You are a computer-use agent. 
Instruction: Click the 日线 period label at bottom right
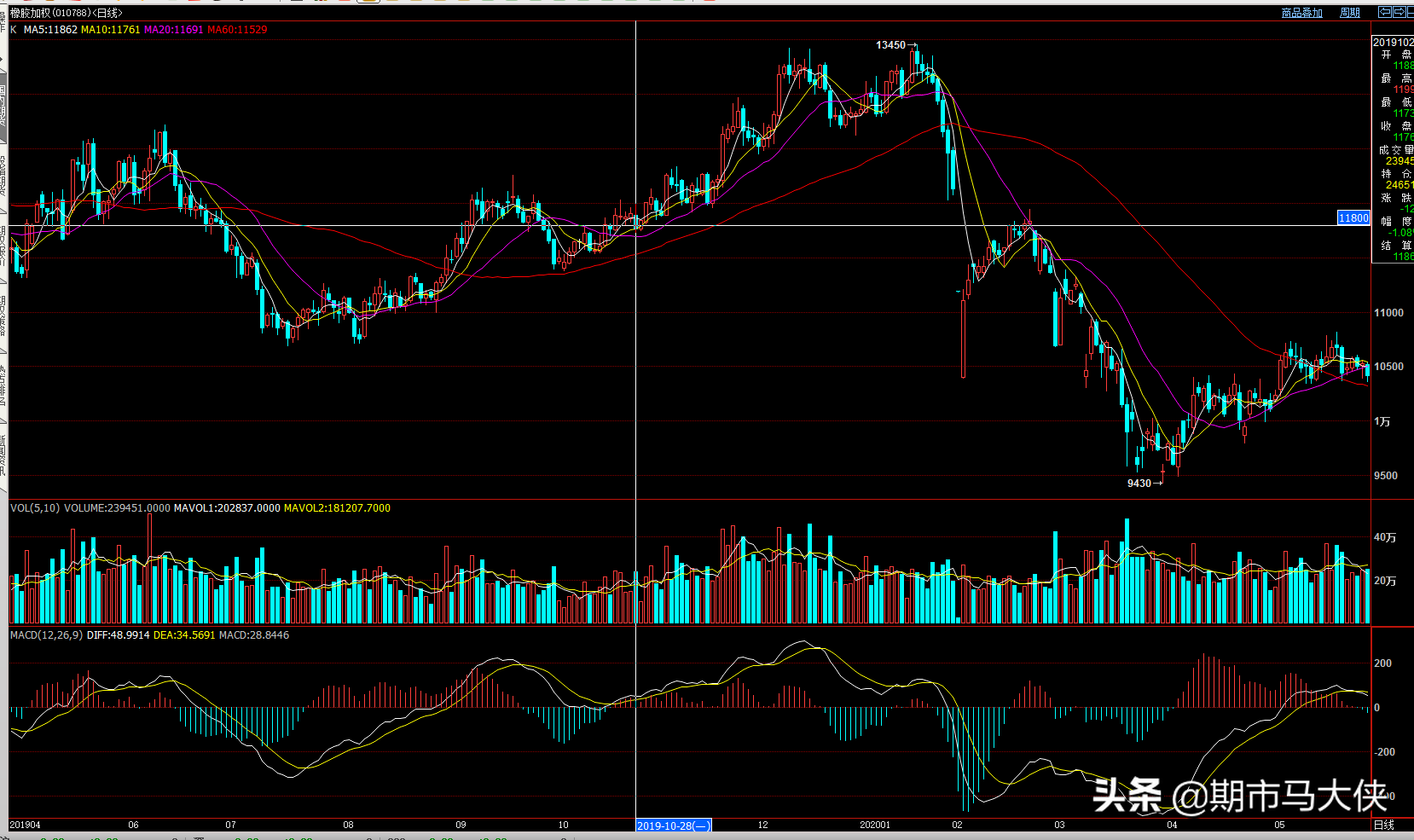coord(1384,825)
